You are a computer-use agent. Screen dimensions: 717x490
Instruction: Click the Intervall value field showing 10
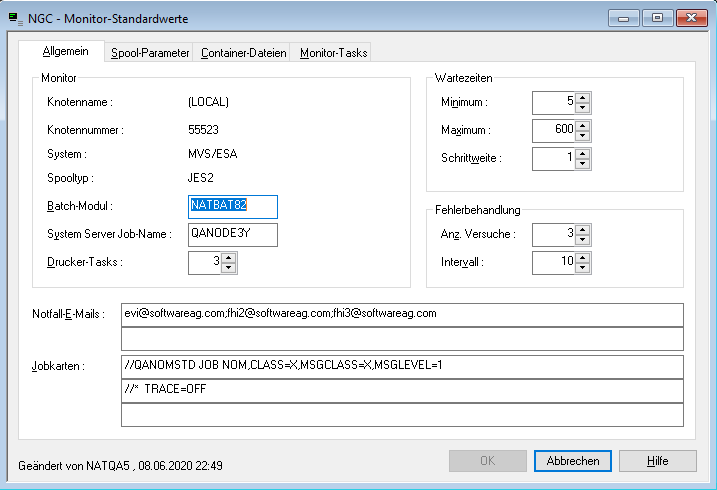click(554, 263)
